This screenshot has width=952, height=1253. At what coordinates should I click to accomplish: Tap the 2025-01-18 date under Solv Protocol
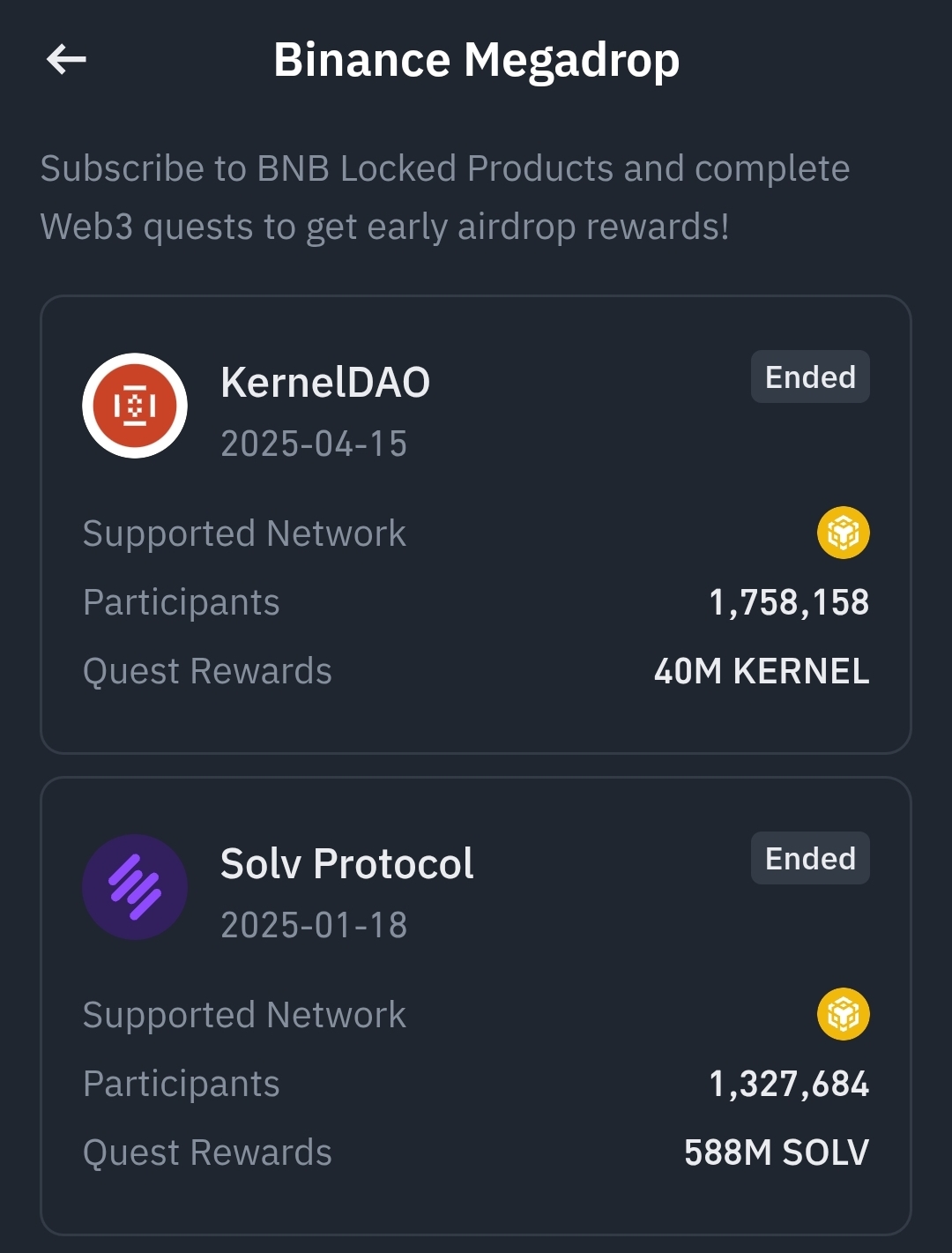point(314,925)
